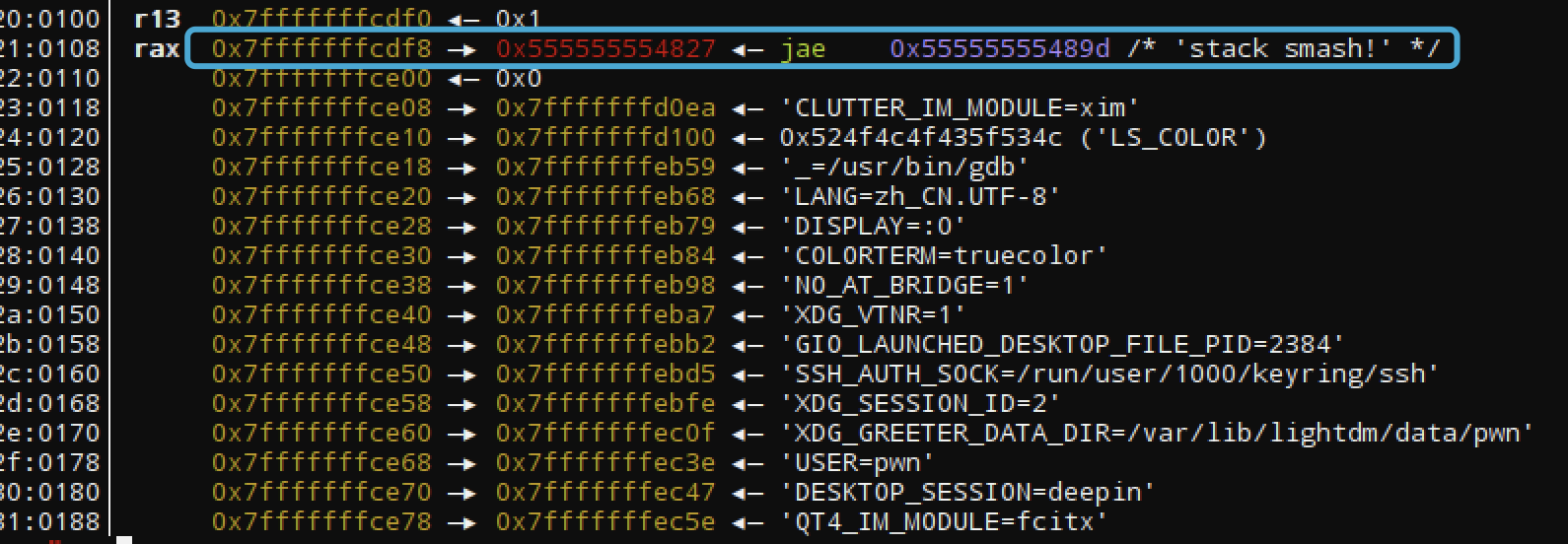Click the r13 register label
The height and width of the screenshot is (544, 1568).
[157, 19]
